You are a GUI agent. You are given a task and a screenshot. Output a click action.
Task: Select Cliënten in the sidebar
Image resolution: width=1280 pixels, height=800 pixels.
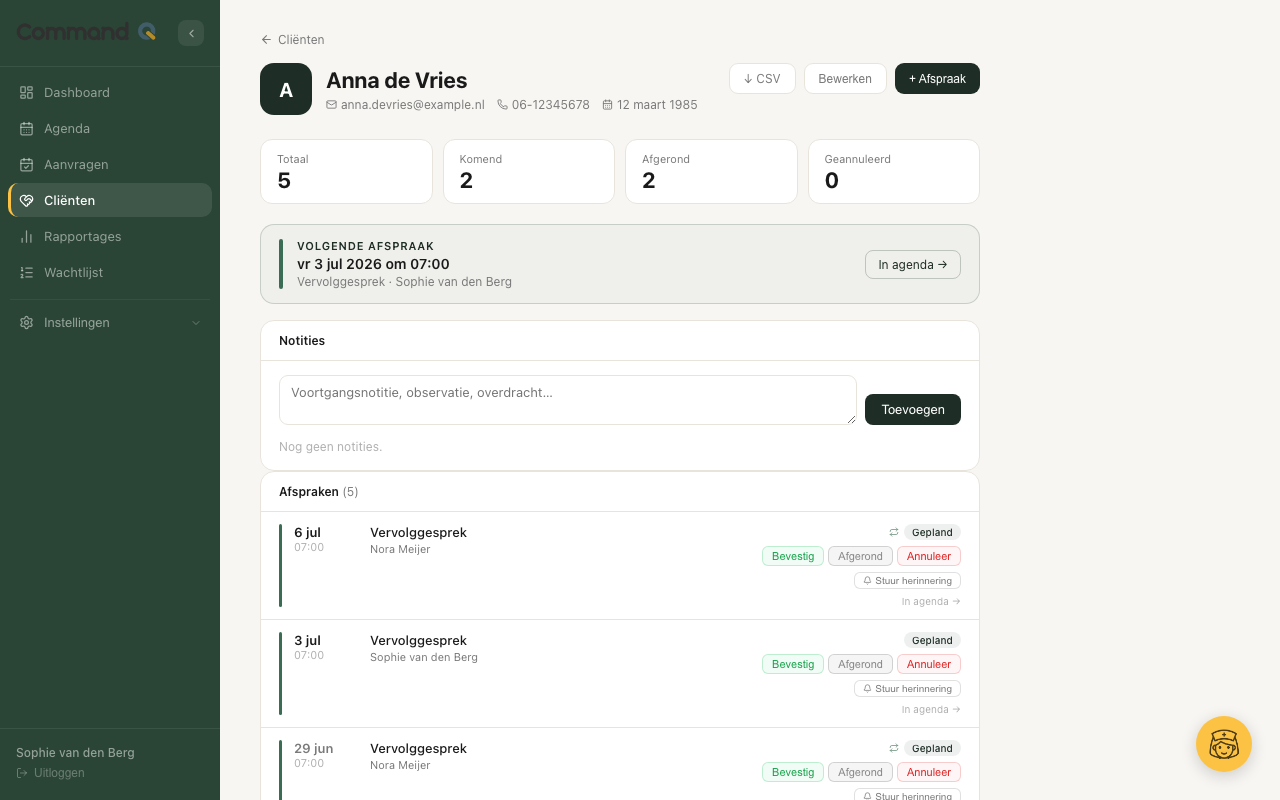[110, 200]
